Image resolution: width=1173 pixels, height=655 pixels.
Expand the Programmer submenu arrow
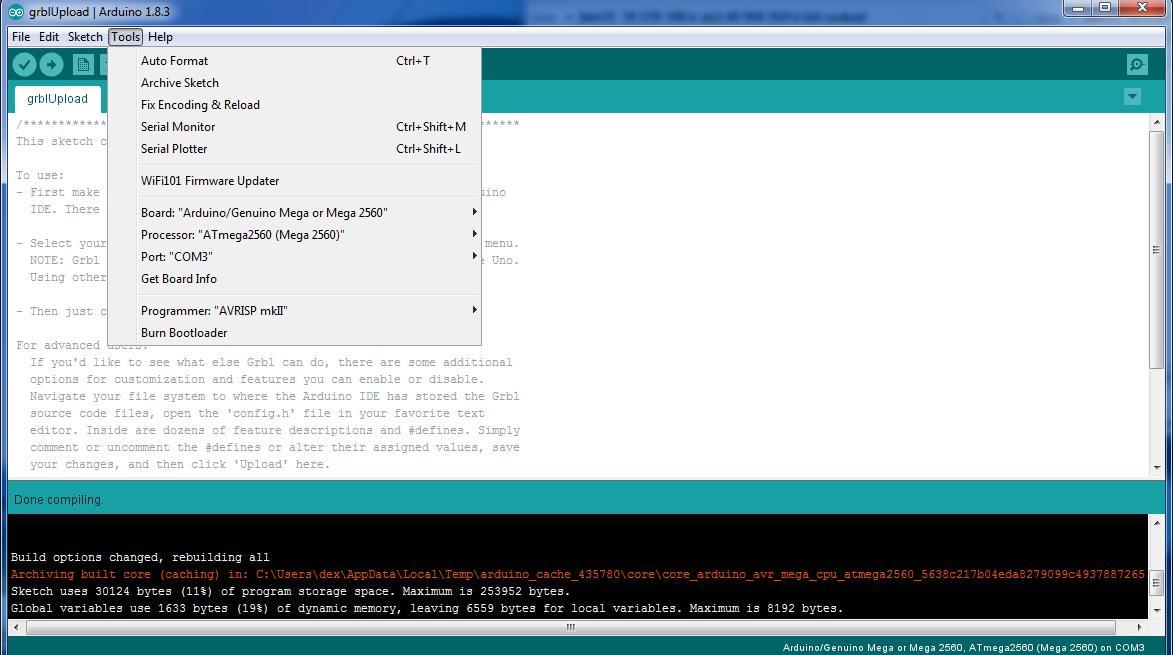point(474,310)
